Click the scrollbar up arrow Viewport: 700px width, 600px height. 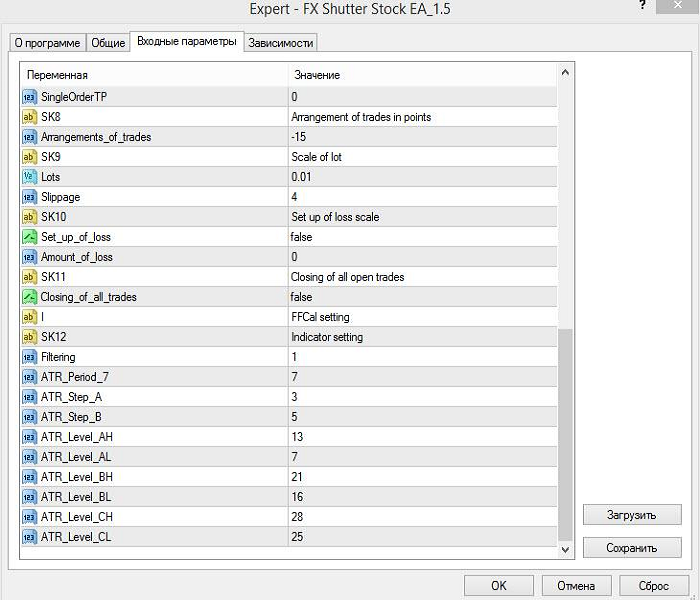(565, 72)
